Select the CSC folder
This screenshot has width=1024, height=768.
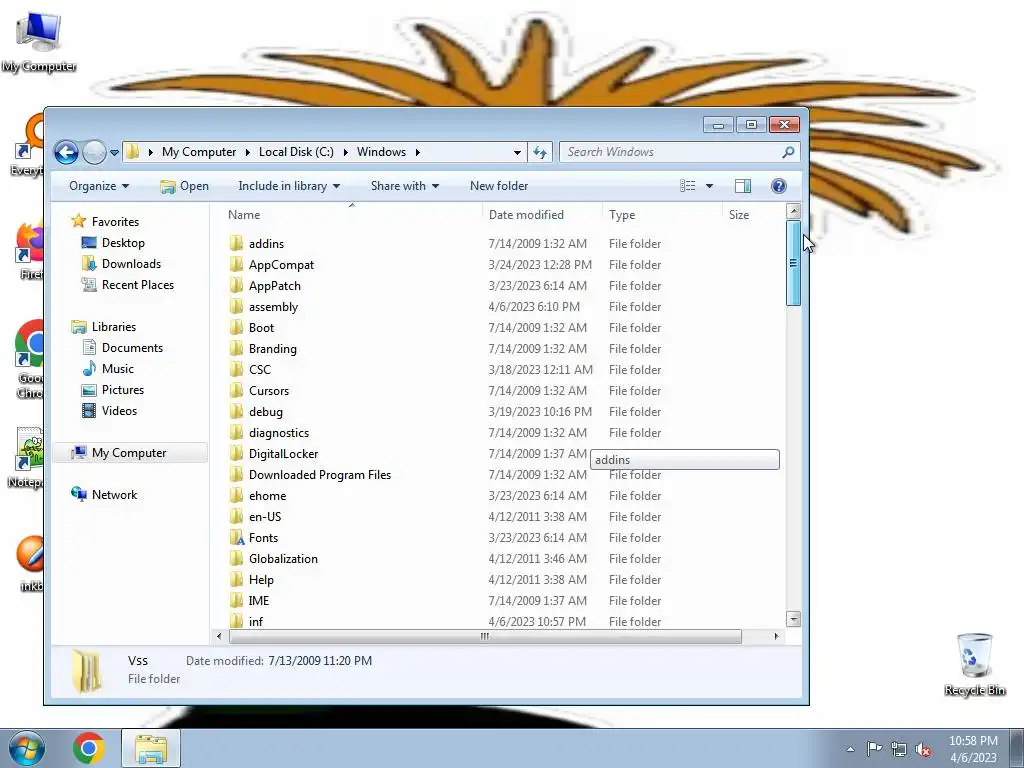pos(259,370)
